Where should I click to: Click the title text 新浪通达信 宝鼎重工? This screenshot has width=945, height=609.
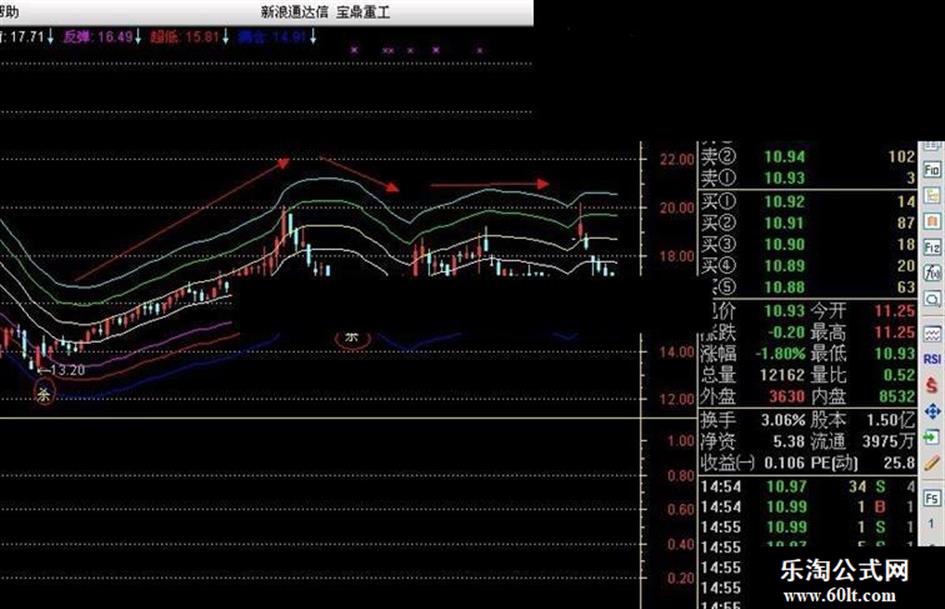325,11
